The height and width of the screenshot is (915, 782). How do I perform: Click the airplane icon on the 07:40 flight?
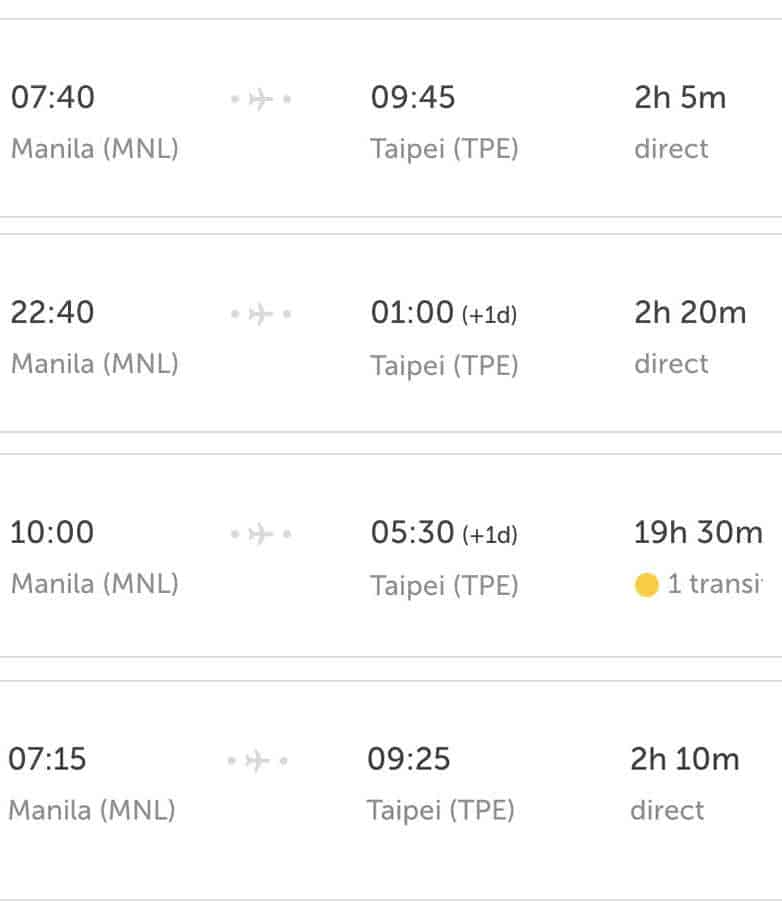click(x=260, y=99)
